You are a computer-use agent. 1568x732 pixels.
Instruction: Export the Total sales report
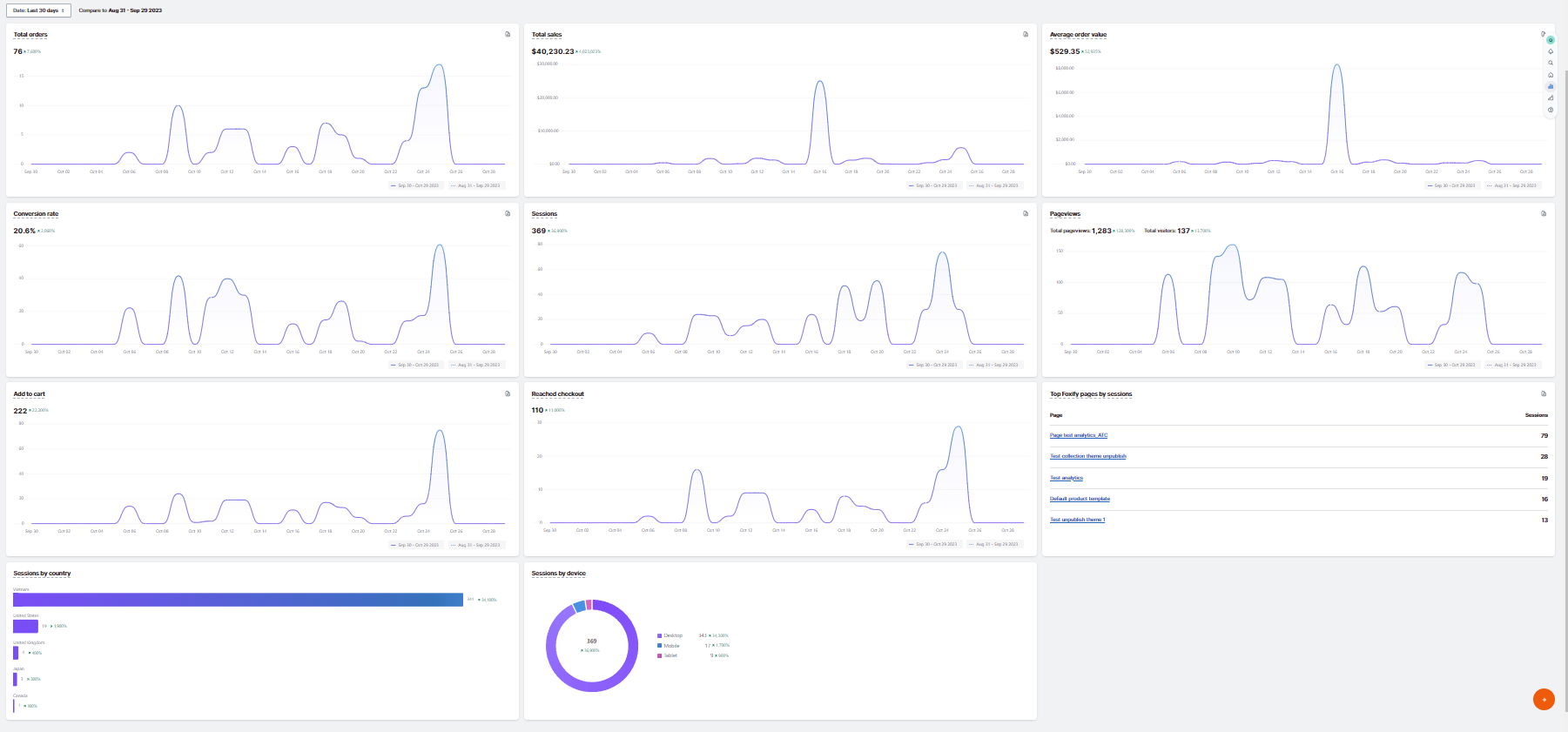coord(1026,35)
